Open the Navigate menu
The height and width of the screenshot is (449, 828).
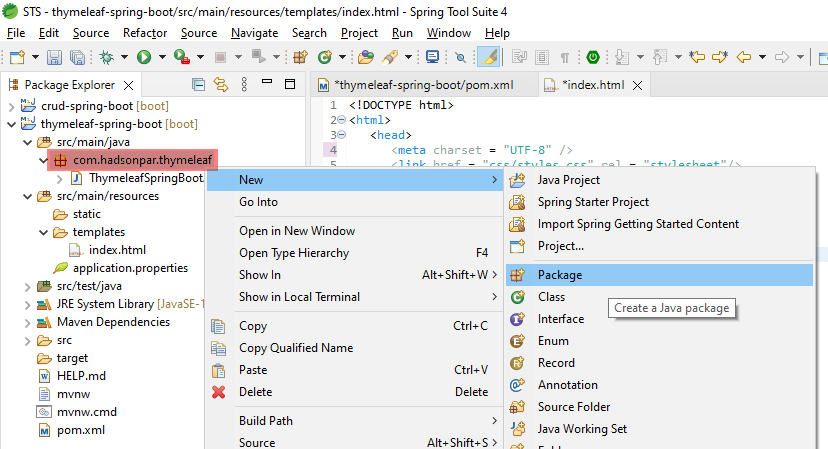pyautogui.click(x=255, y=33)
